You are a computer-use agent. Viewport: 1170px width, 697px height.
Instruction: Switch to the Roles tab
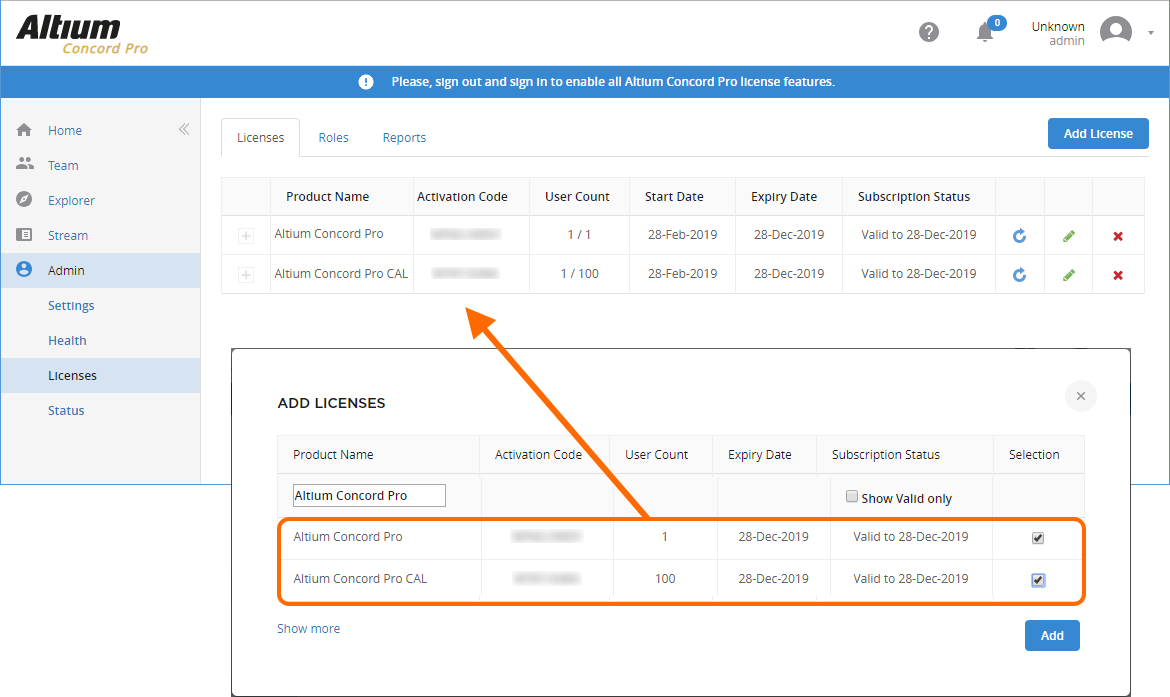pyautogui.click(x=333, y=138)
